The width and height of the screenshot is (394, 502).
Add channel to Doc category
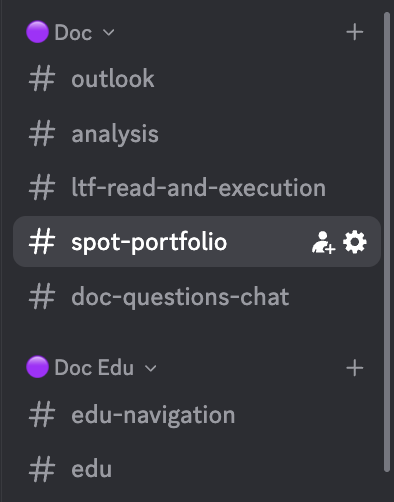[x=355, y=32]
